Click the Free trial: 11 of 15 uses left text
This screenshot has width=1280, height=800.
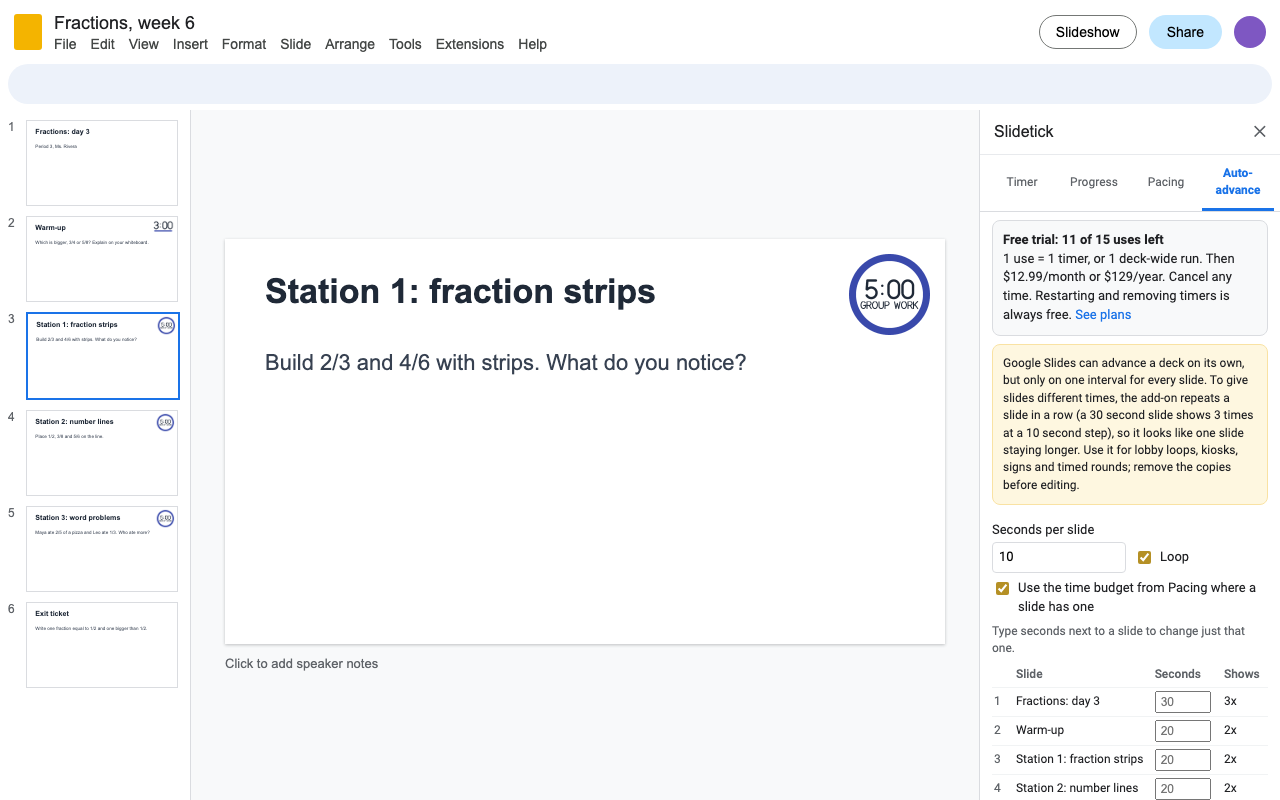[1083, 240]
